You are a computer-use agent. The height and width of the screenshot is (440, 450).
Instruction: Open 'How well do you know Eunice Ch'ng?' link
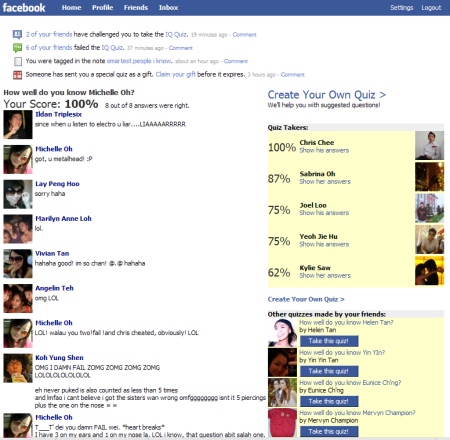pos(350,383)
